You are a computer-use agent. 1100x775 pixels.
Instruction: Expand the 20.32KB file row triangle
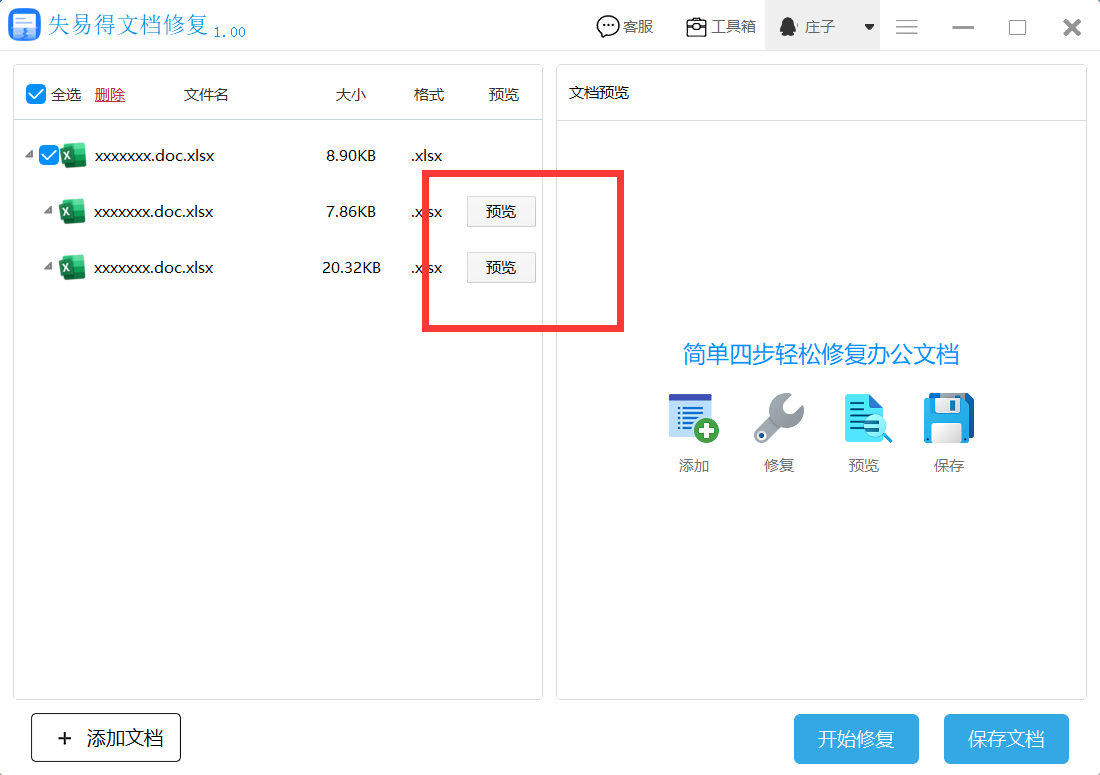(x=48, y=267)
